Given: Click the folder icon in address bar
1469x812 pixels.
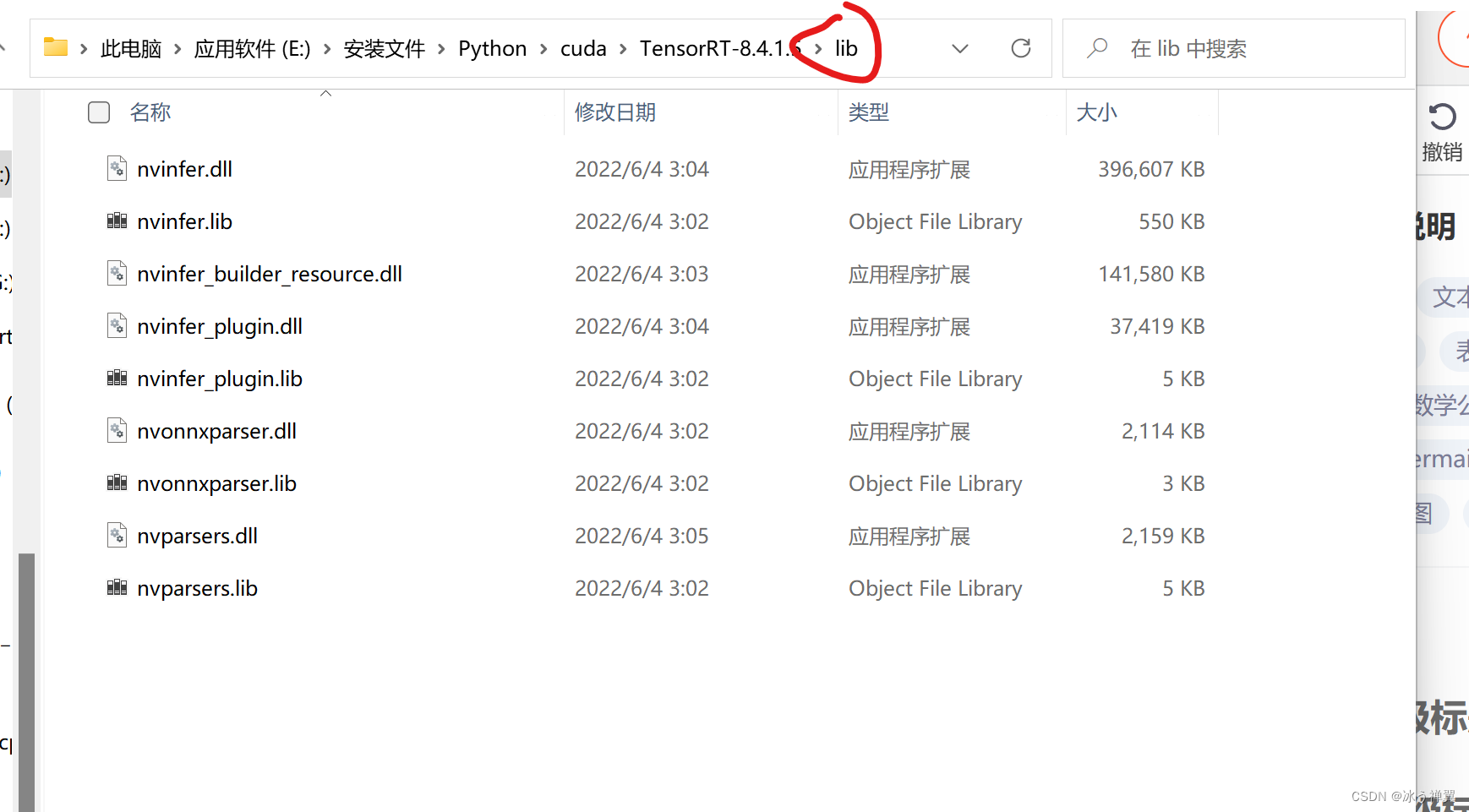Looking at the screenshot, I should 56,47.
